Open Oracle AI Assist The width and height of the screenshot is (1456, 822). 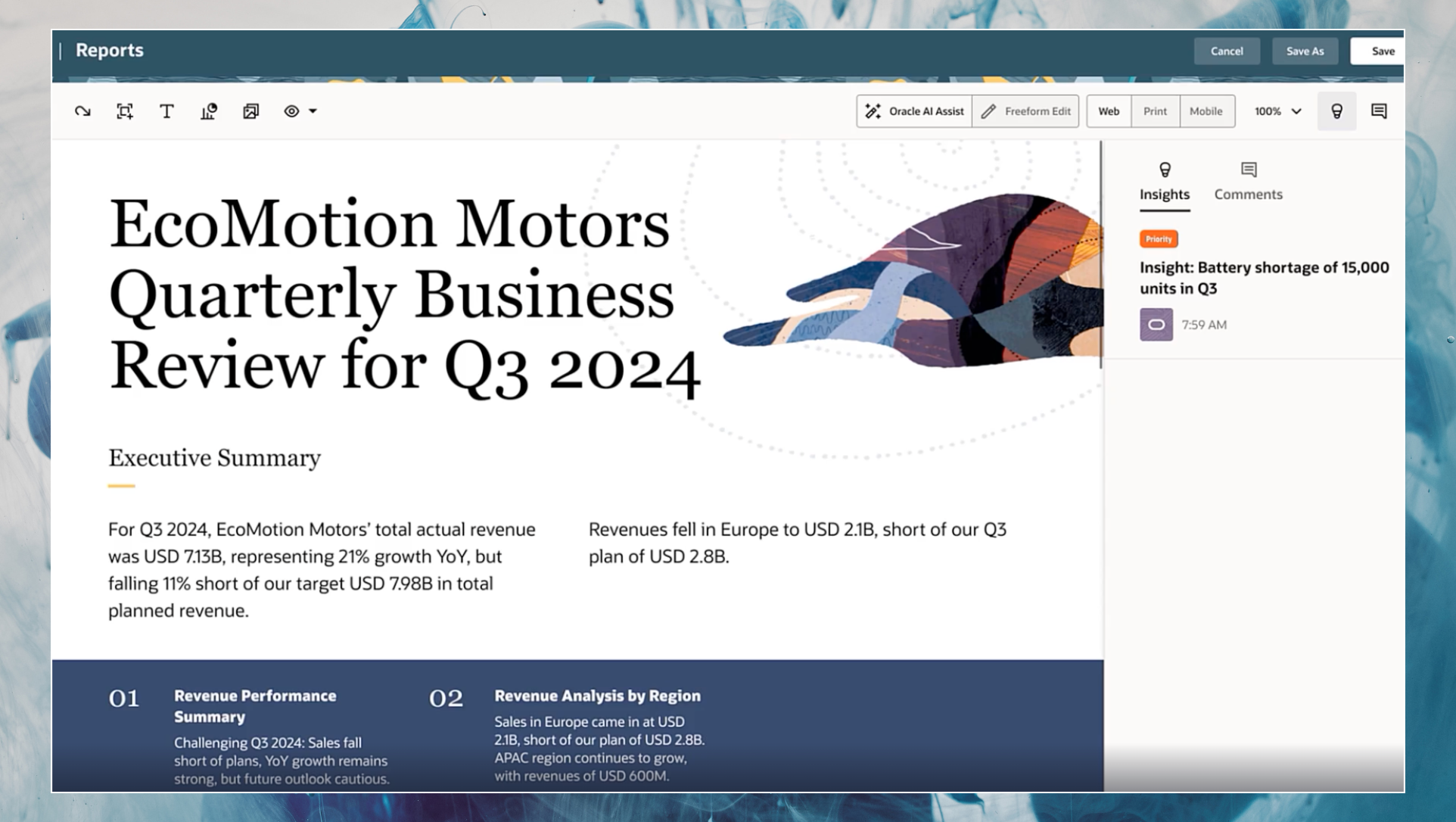coord(914,111)
